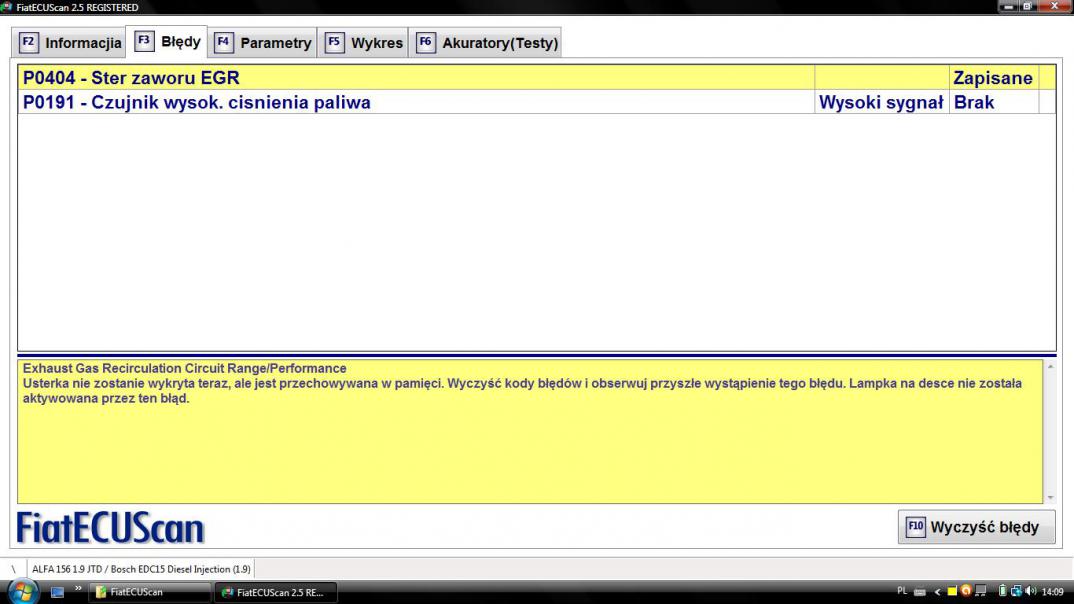The image size is (1074, 604).
Task: Click the battery tray icon
Action: pos(1002,591)
